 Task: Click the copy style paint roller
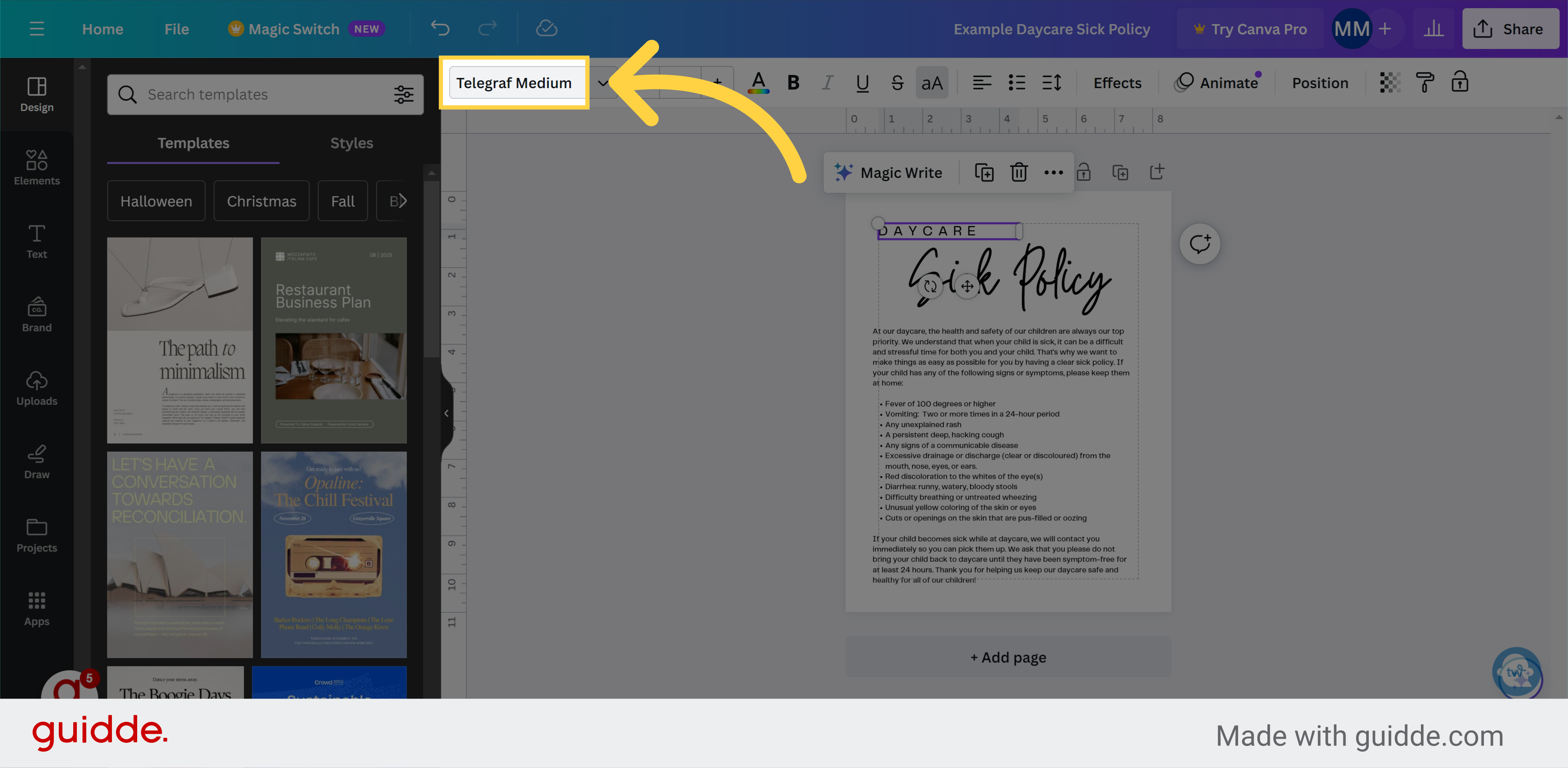1424,83
